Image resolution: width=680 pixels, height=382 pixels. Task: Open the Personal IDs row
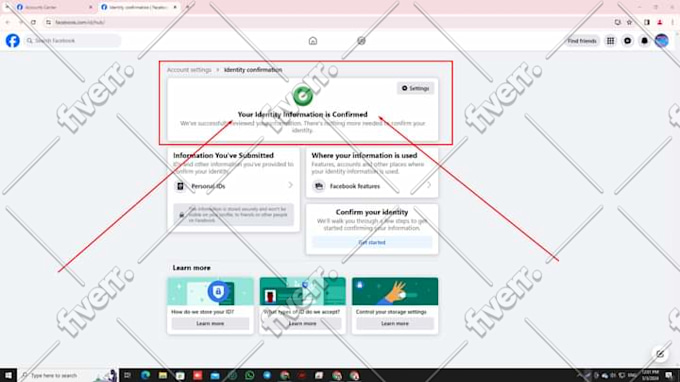pyautogui.click(x=233, y=186)
